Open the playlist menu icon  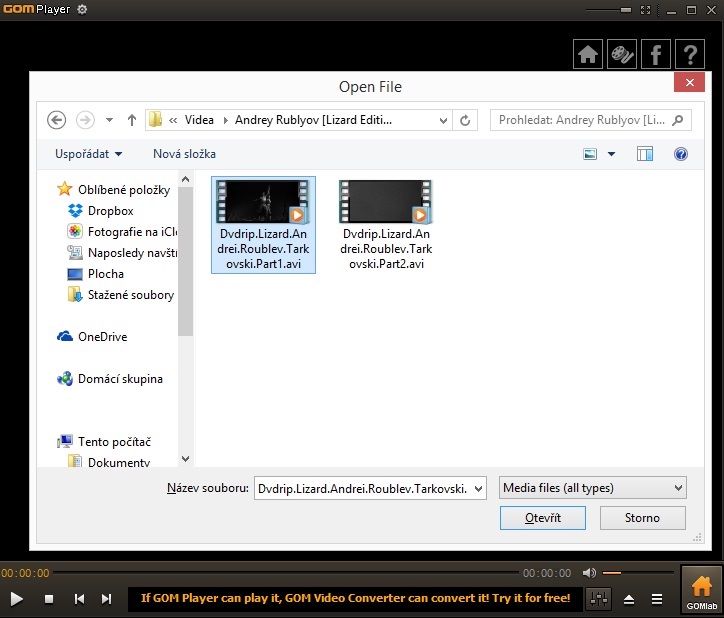[x=657, y=599]
